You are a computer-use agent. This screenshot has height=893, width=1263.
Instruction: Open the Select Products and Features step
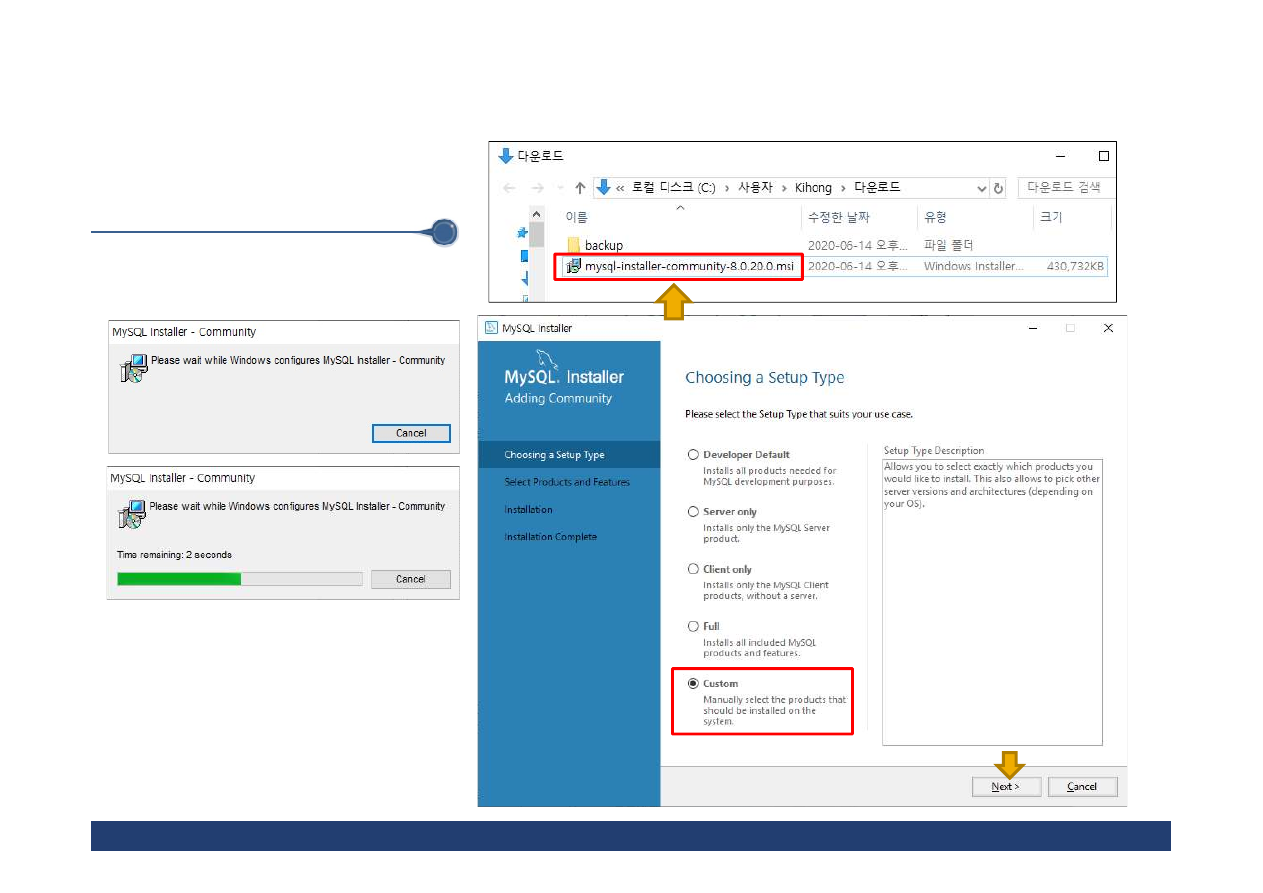coord(567,482)
